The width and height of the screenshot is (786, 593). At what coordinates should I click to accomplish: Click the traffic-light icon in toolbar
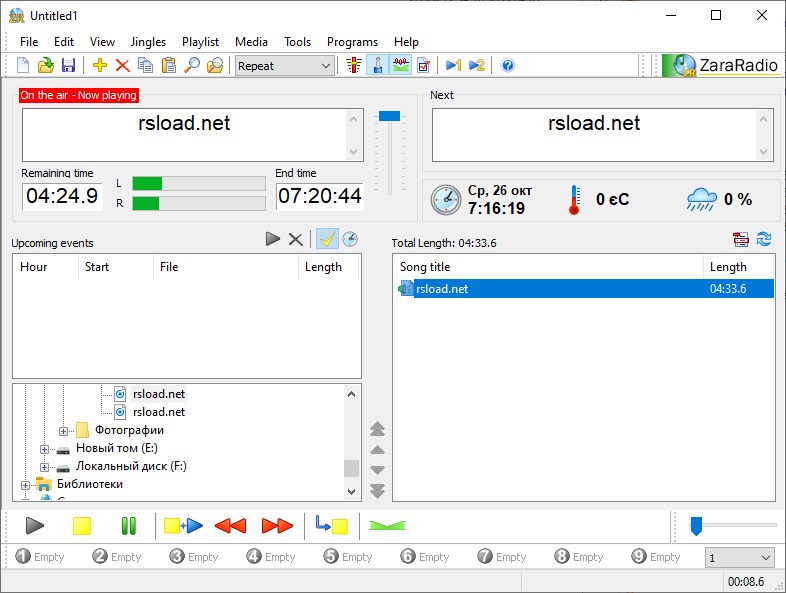click(x=354, y=65)
